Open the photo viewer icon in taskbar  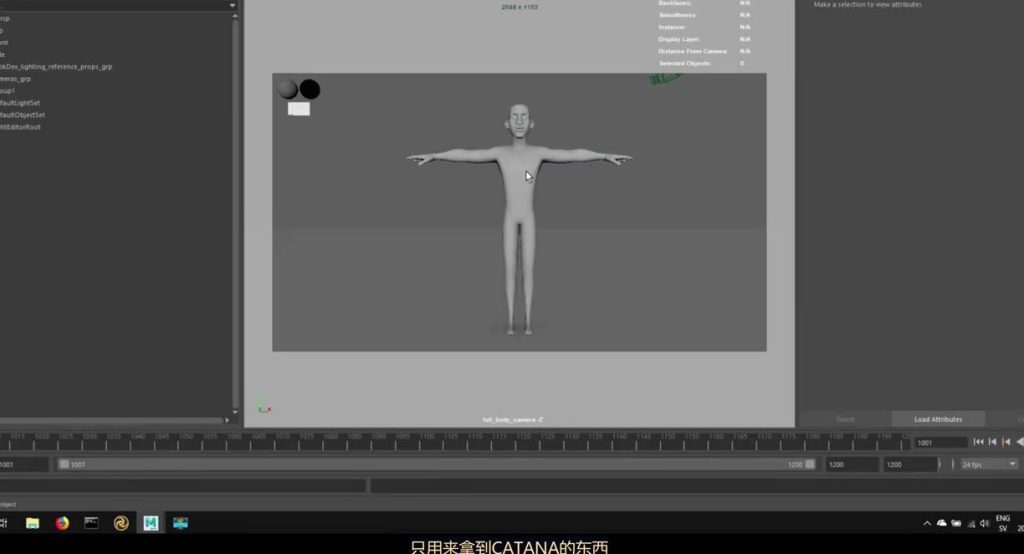tap(180, 523)
